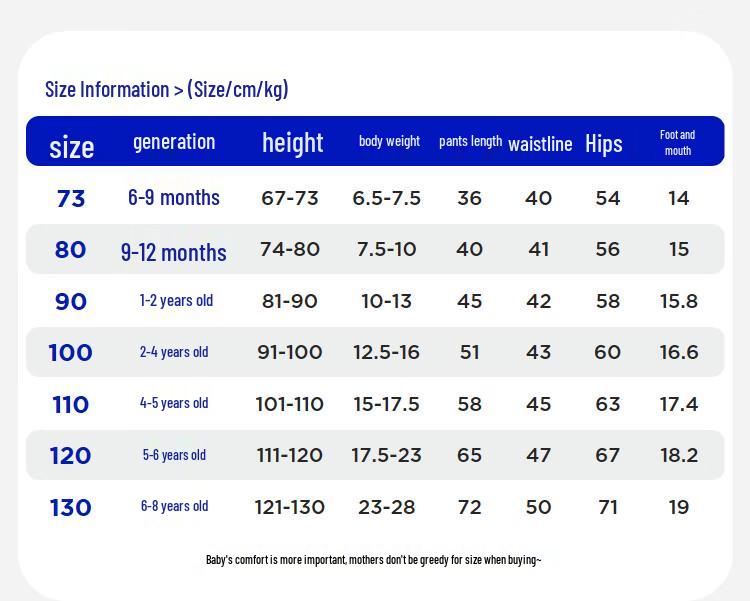Select the baby's comfort footer note
Viewport: 750px width, 601px height.
pos(374,559)
